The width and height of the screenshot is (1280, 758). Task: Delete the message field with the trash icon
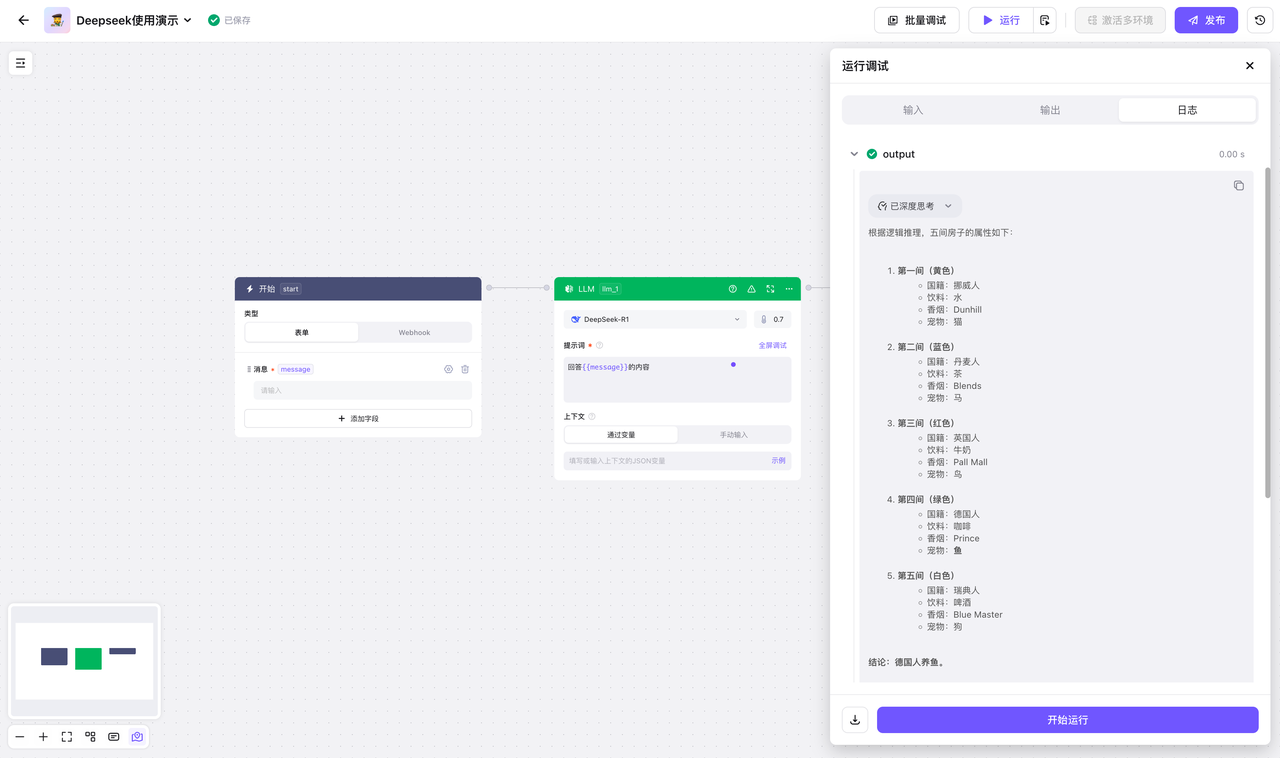[x=465, y=369]
